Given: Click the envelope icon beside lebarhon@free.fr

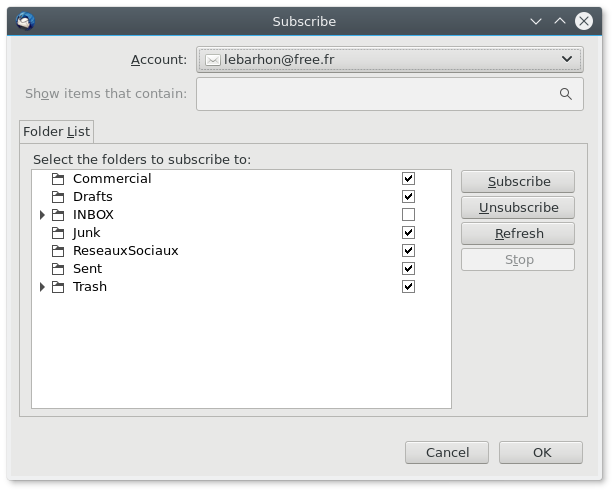Looking at the screenshot, I should tap(213, 60).
